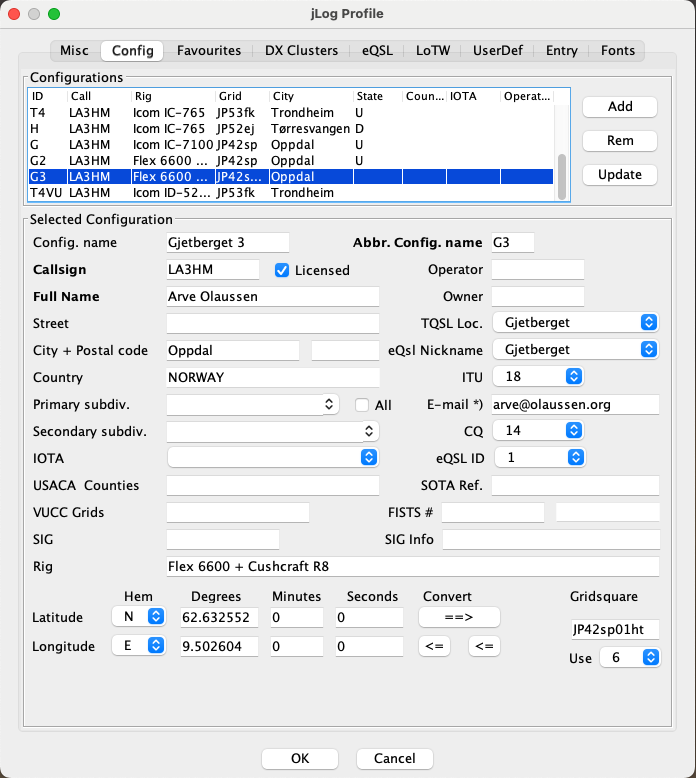Click the Callsign input field
The width and height of the screenshot is (696, 778).
(213, 270)
